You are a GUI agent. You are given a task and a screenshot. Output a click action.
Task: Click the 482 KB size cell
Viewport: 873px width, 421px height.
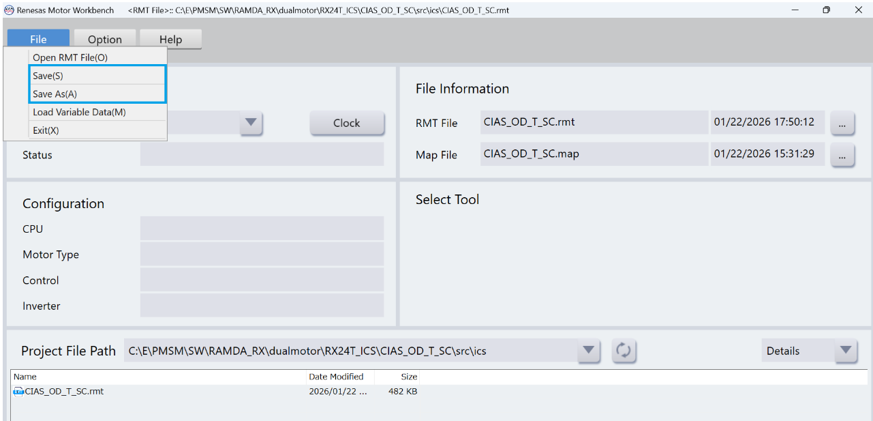coord(403,391)
